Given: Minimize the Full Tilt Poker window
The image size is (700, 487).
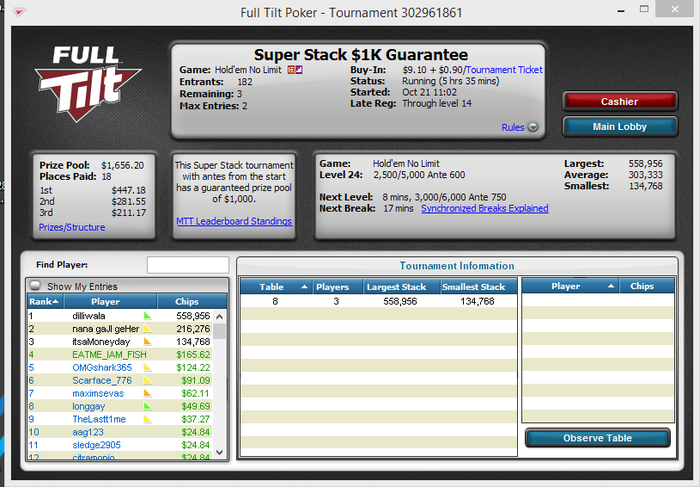Looking at the screenshot, I should coord(621,11).
